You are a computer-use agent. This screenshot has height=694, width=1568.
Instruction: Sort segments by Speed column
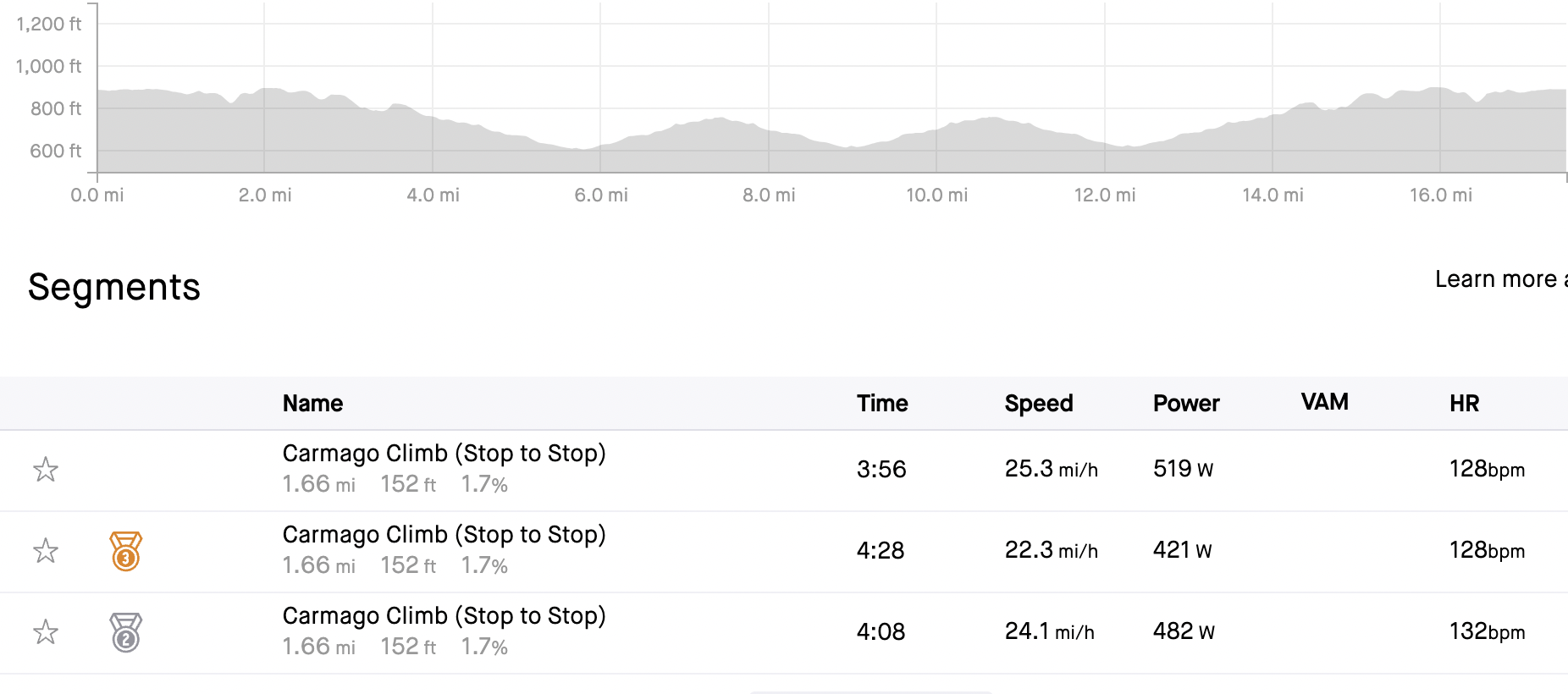coord(1038,404)
